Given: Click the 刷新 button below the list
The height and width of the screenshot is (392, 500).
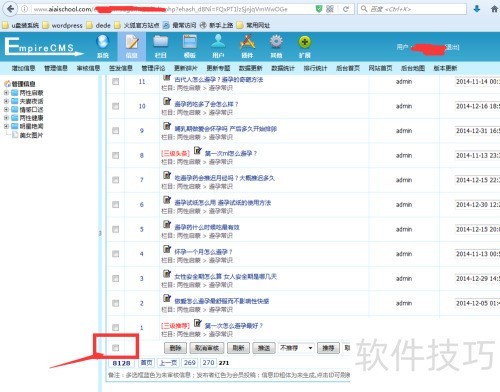Looking at the screenshot, I should [238, 348].
